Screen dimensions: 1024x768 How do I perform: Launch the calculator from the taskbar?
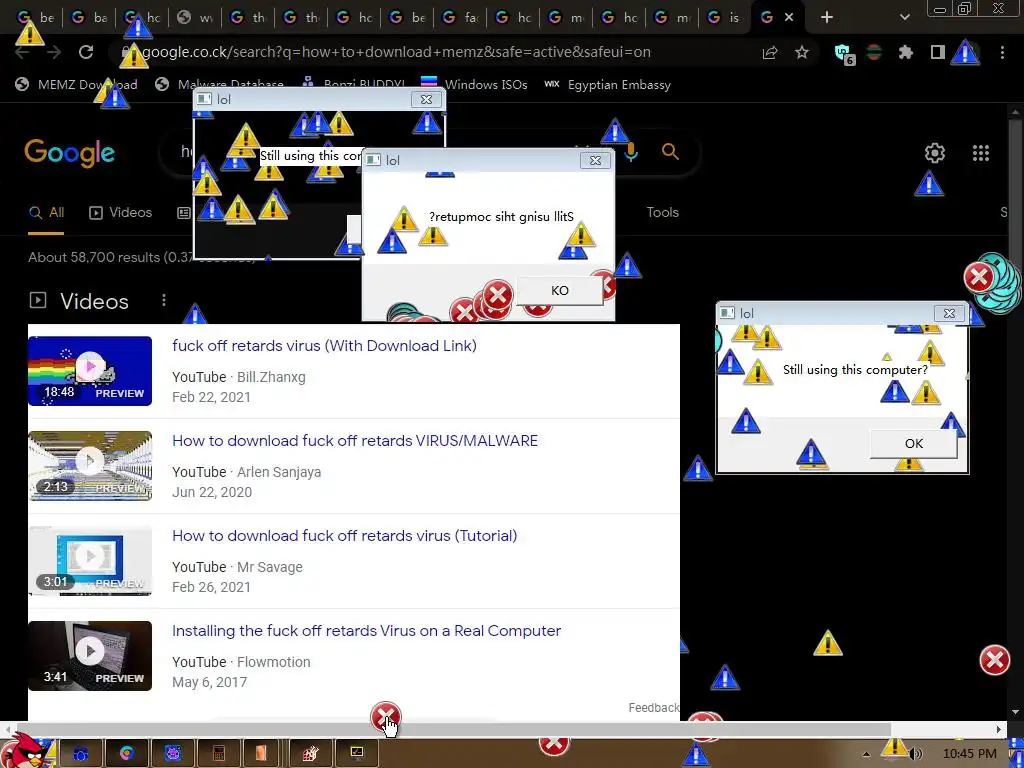218,754
